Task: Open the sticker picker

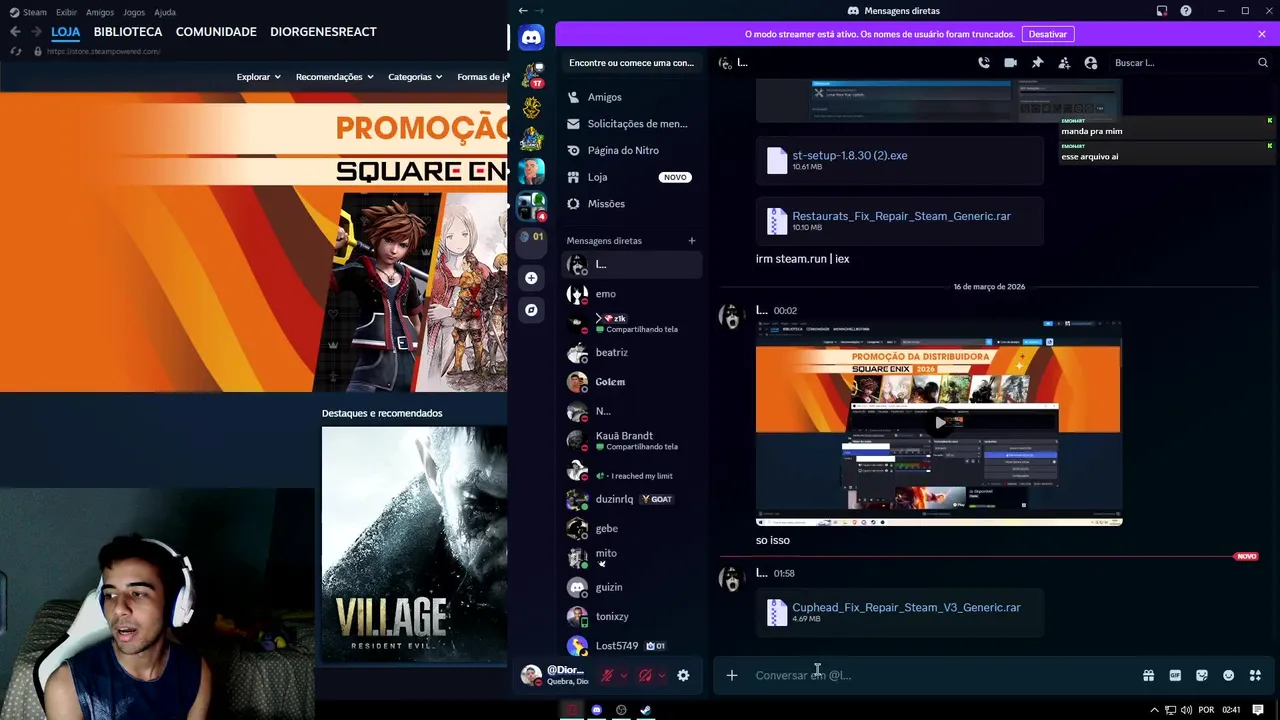Action: click(1202, 675)
